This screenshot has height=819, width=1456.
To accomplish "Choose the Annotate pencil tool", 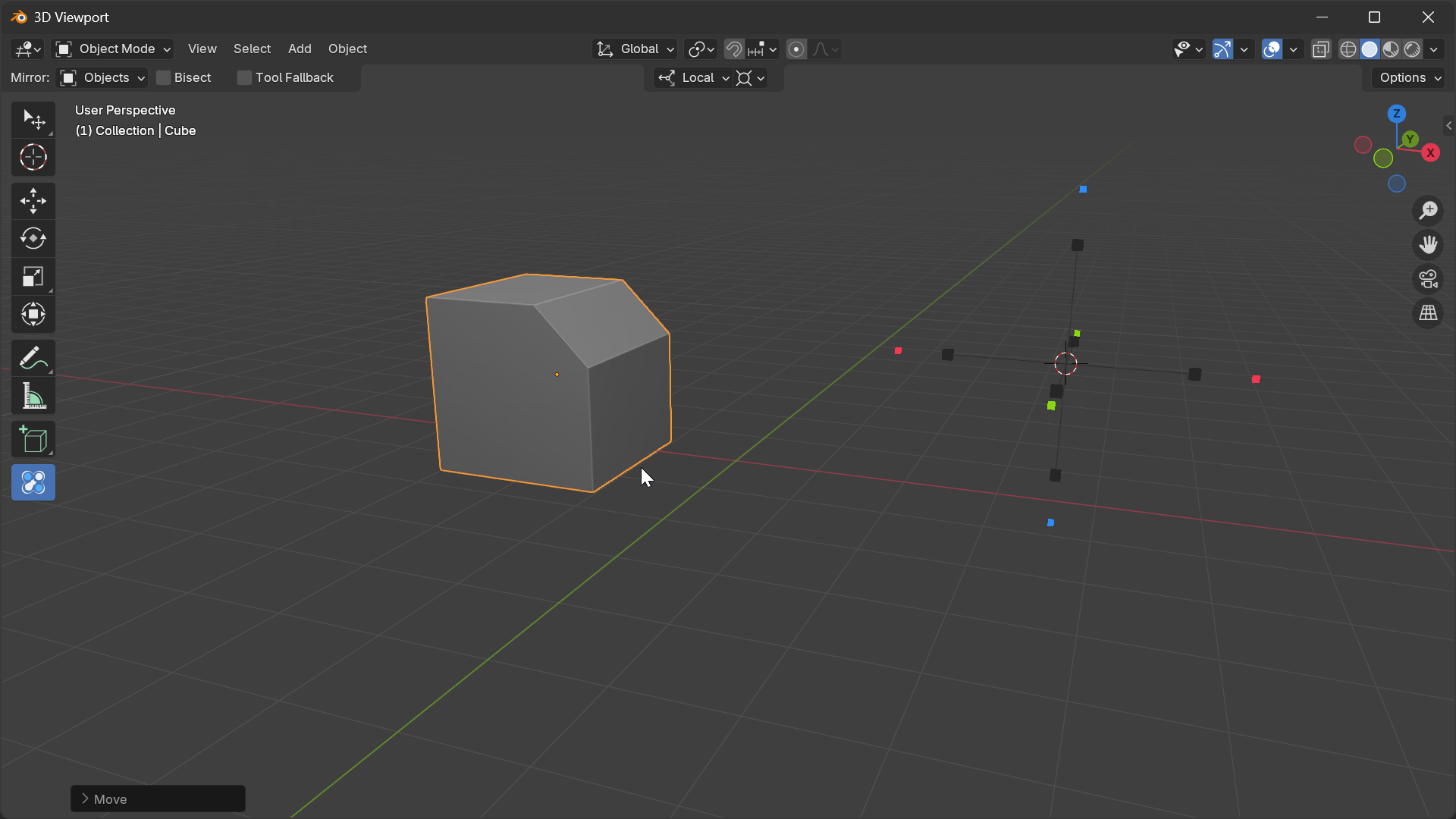I will [33, 358].
